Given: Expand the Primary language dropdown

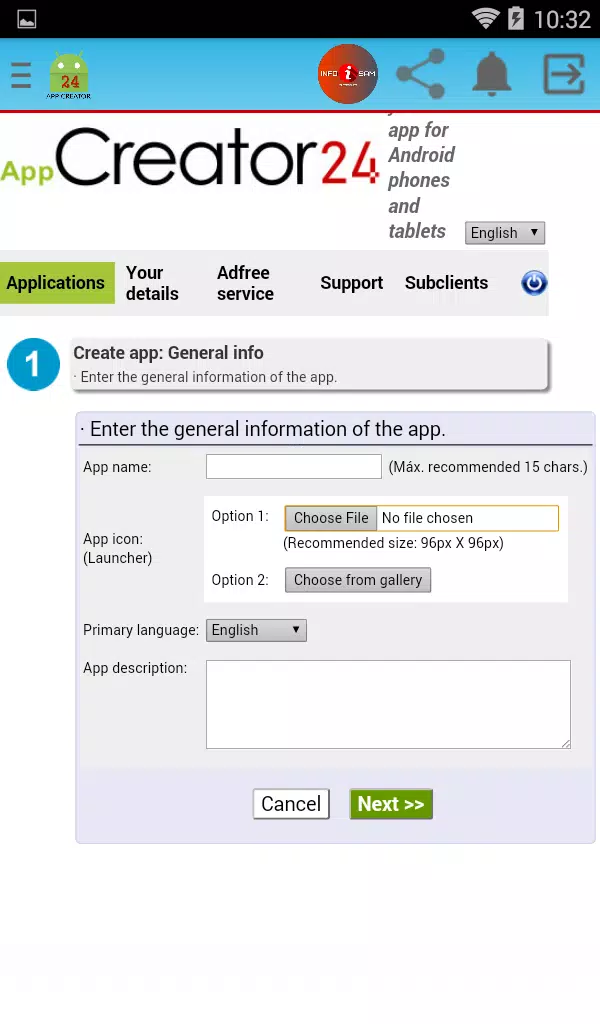Looking at the screenshot, I should click(256, 630).
